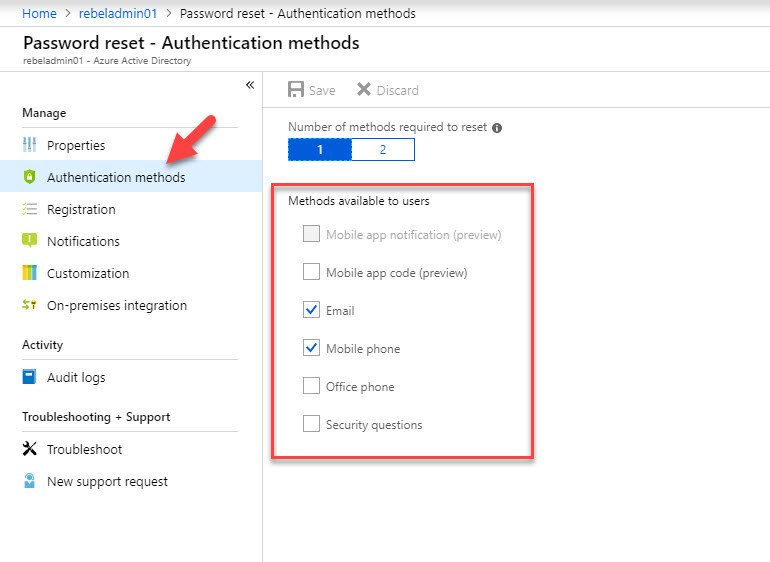Screen dimensions: 770x562
Task: Go to Home breadcrumb link
Action: (39, 13)
